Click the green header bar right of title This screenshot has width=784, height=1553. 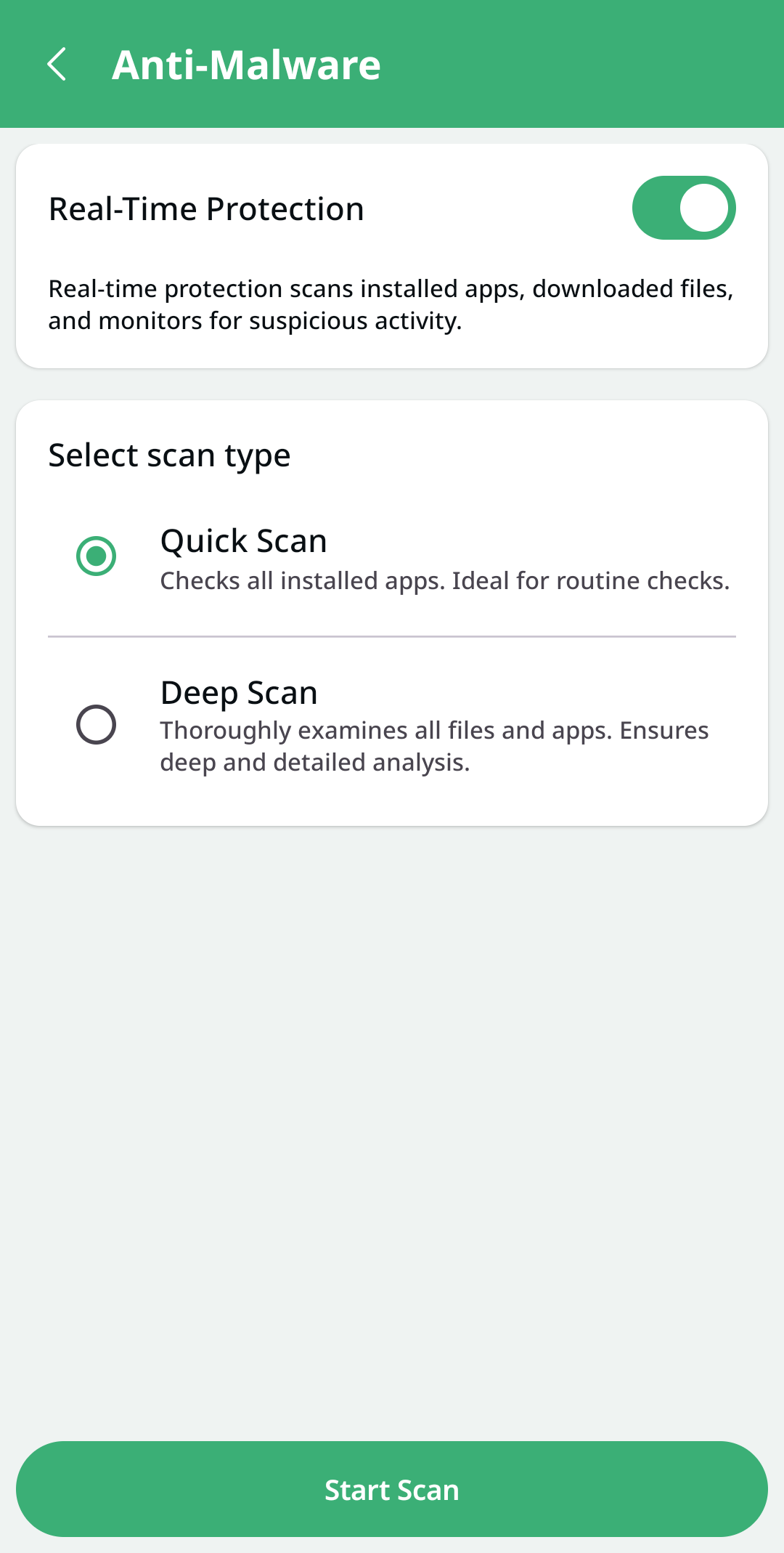(581, 65)
